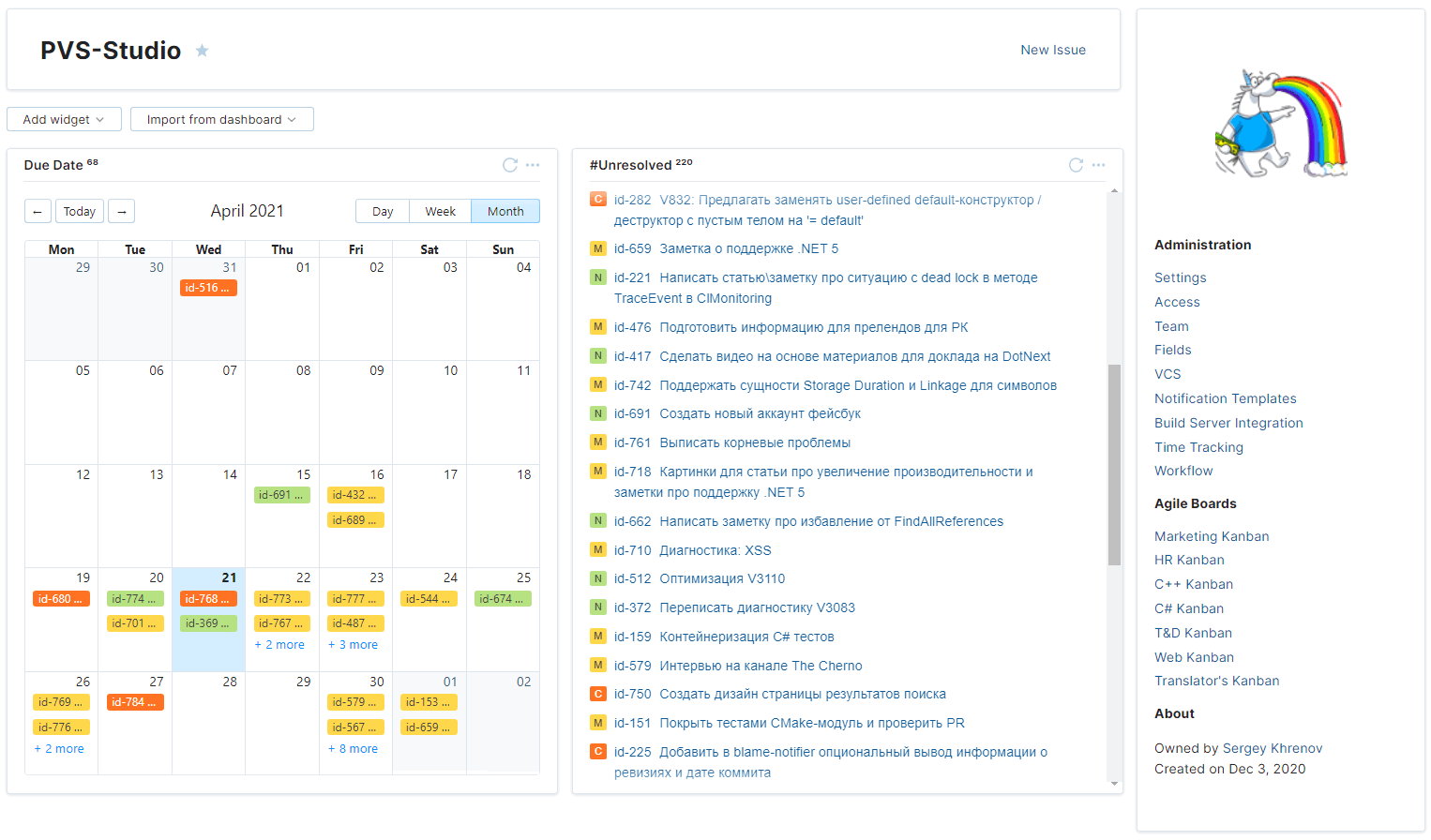The width and height of the screenshot is (1431, 840).
Task: Open calendar event id-768 on April 21
Action: pos(208,599)
